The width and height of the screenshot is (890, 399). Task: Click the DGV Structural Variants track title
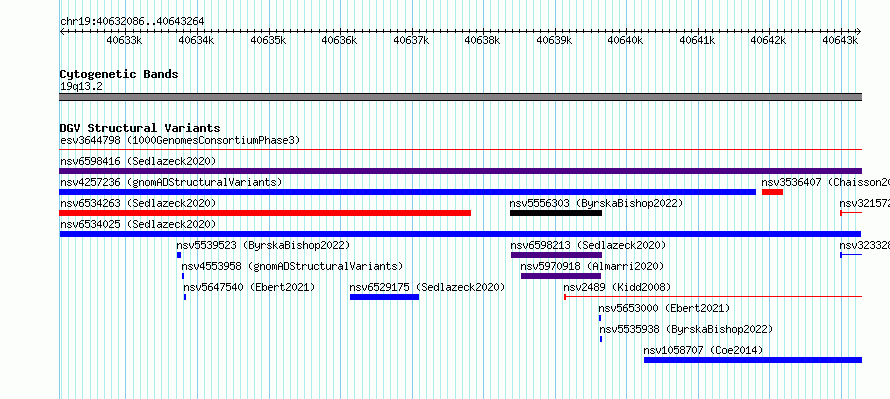140,128
